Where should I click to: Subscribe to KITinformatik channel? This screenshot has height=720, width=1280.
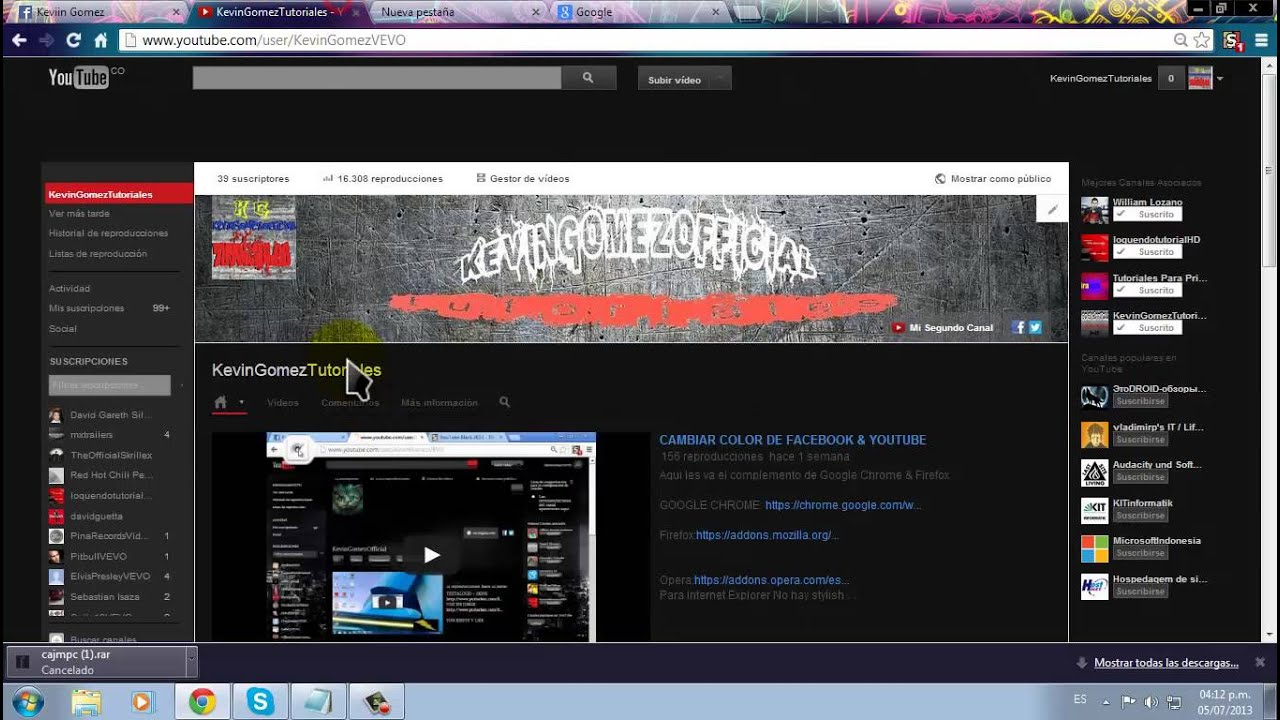point(1141,515)
